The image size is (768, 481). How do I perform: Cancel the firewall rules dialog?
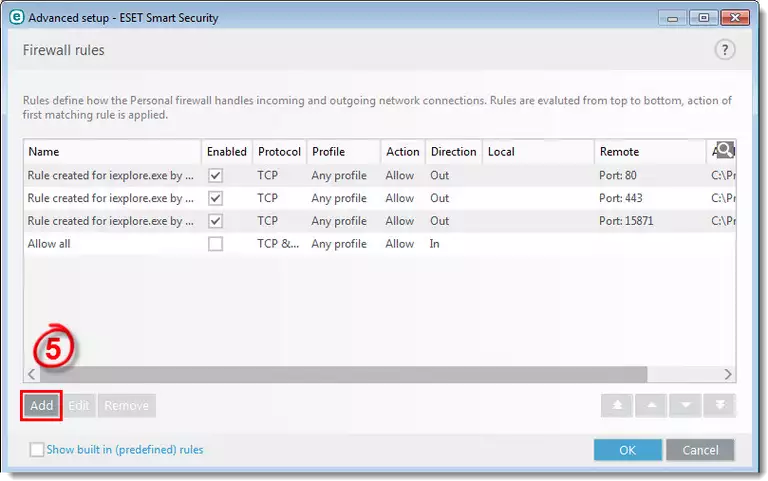[x=700, y=450]
